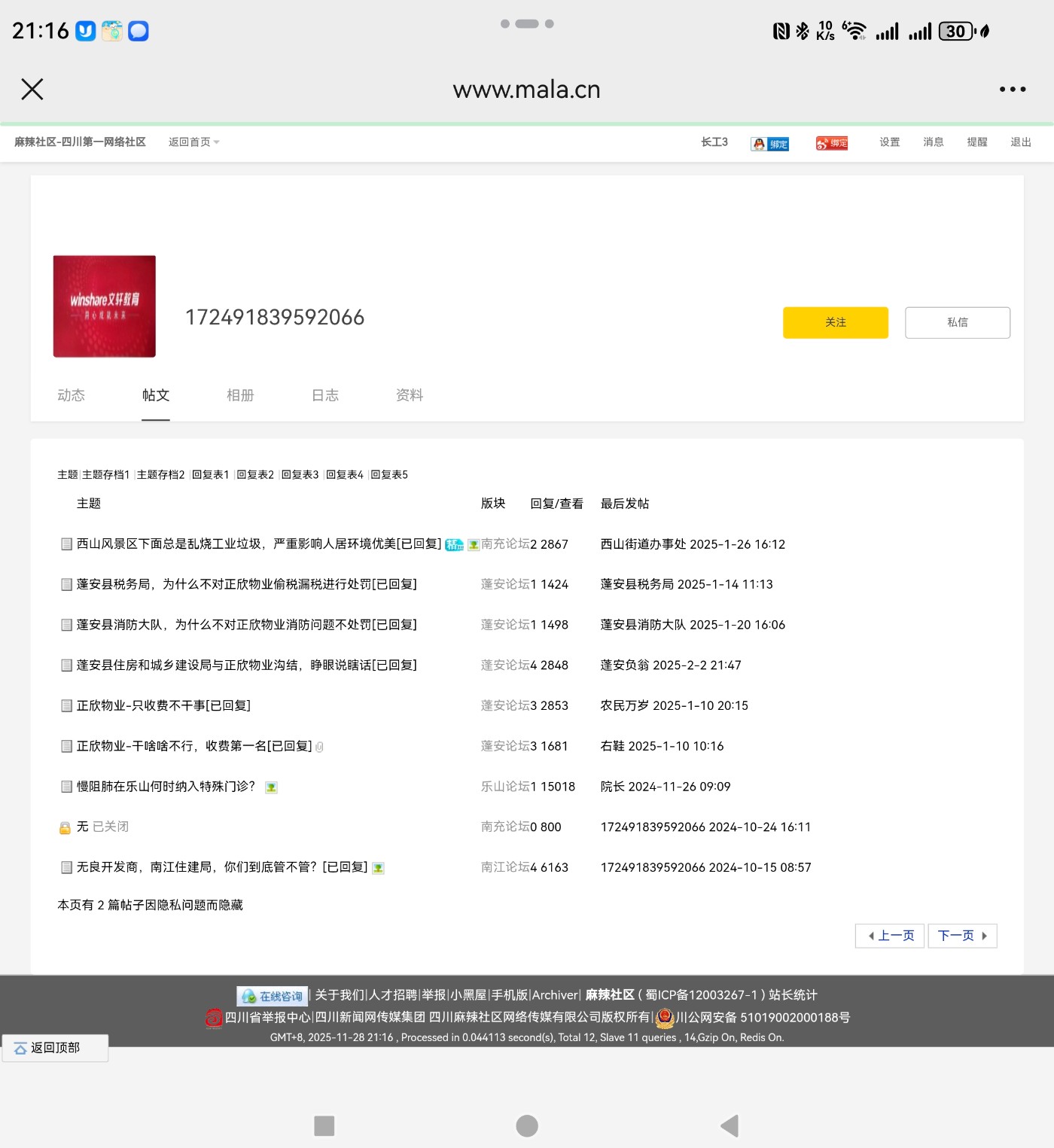The image size is (1054, 1148).
Task: Switch to the 动态 tab
Action: click(x=72, y=395)
